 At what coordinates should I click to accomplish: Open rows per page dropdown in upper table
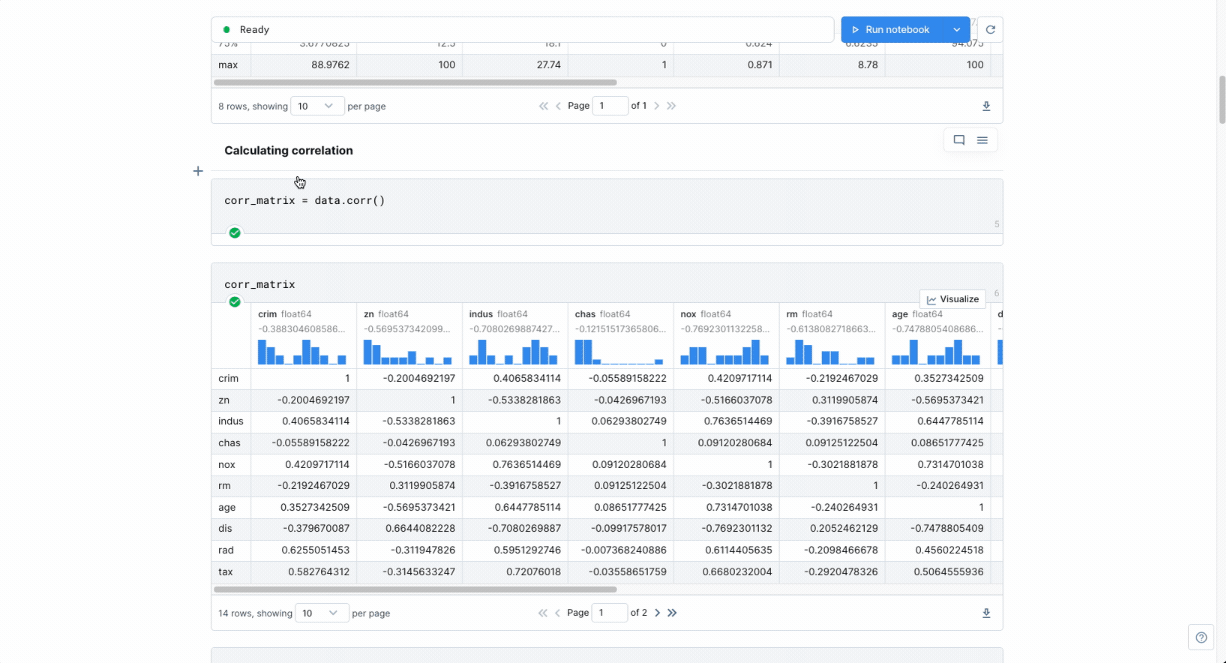319,106
